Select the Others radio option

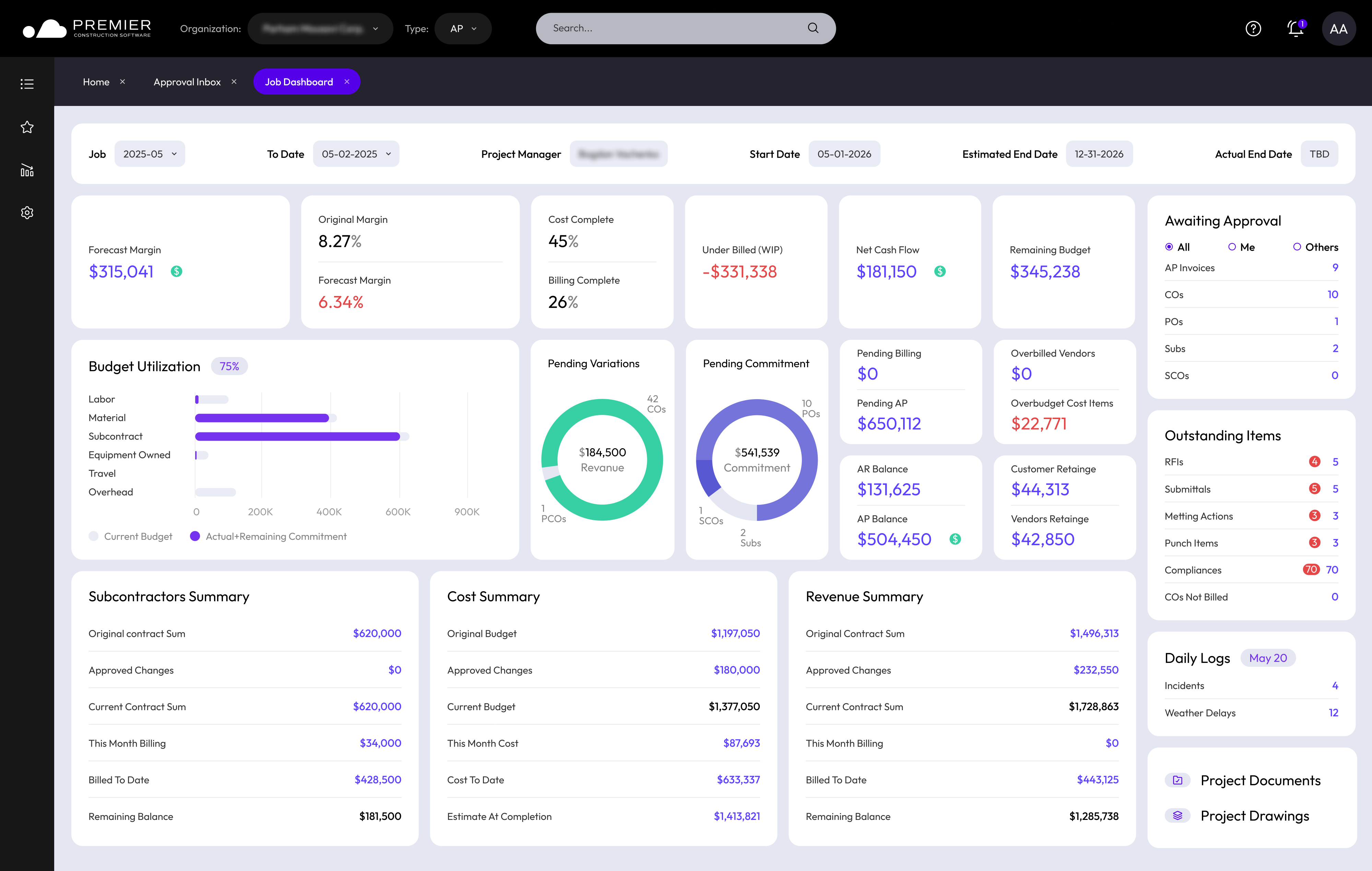coord(1297,247)
